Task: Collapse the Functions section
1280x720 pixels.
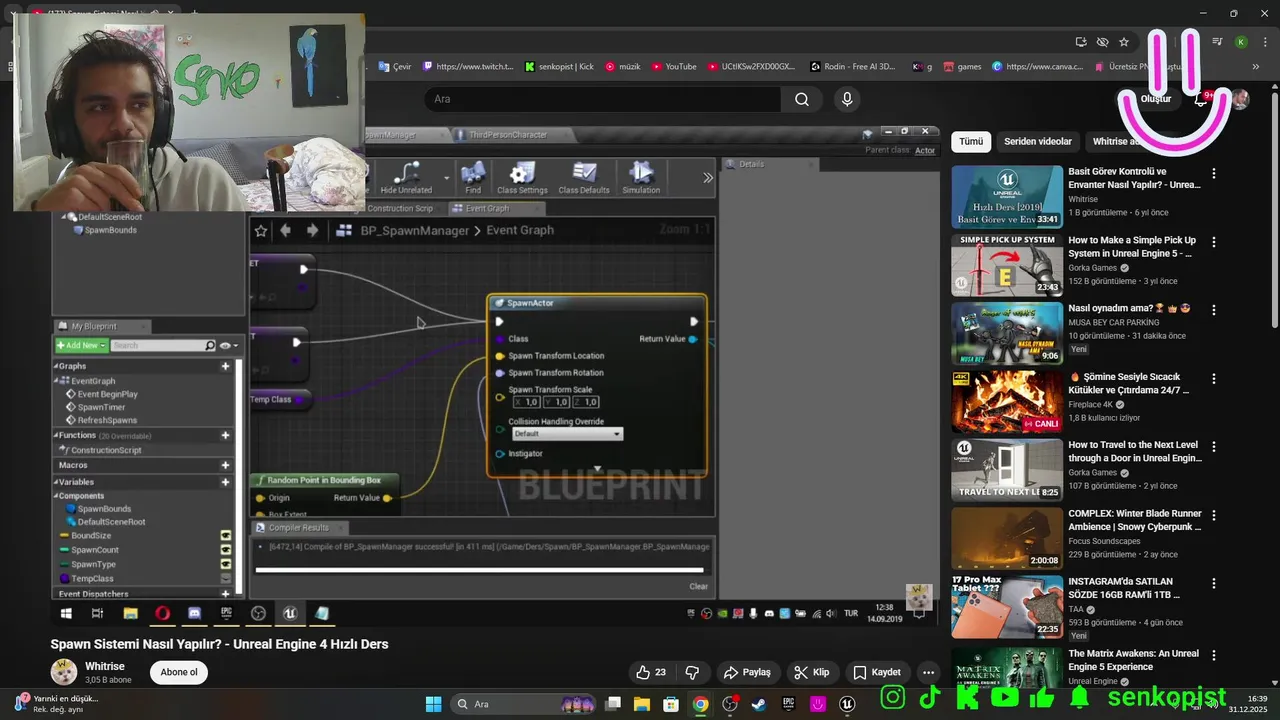Action: 57,435
